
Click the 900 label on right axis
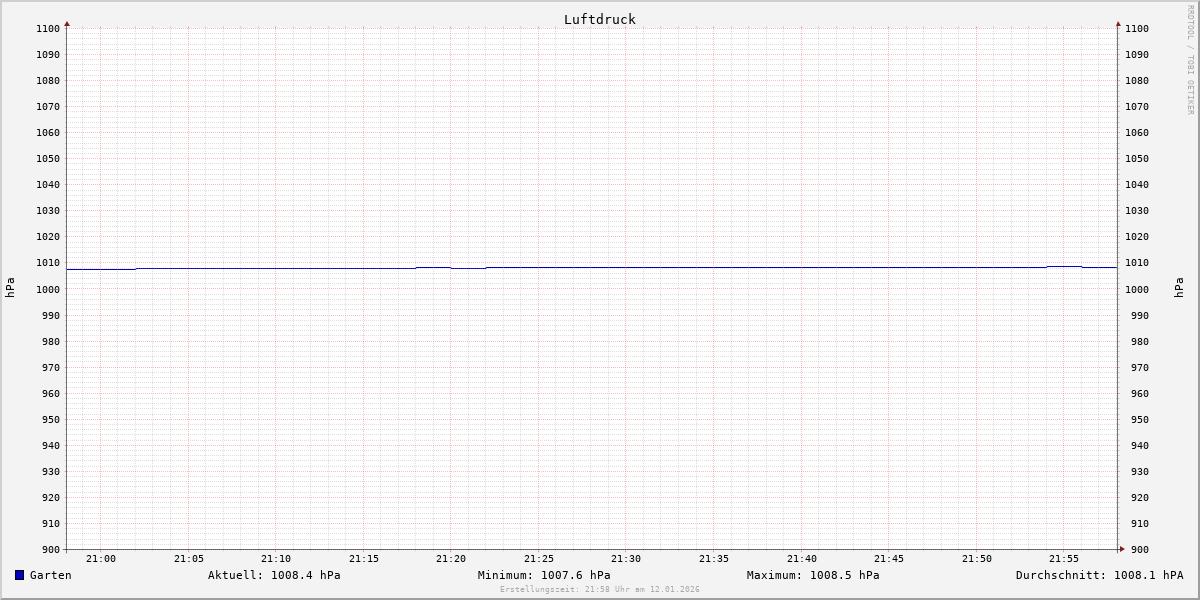[x=1137, y=549]
